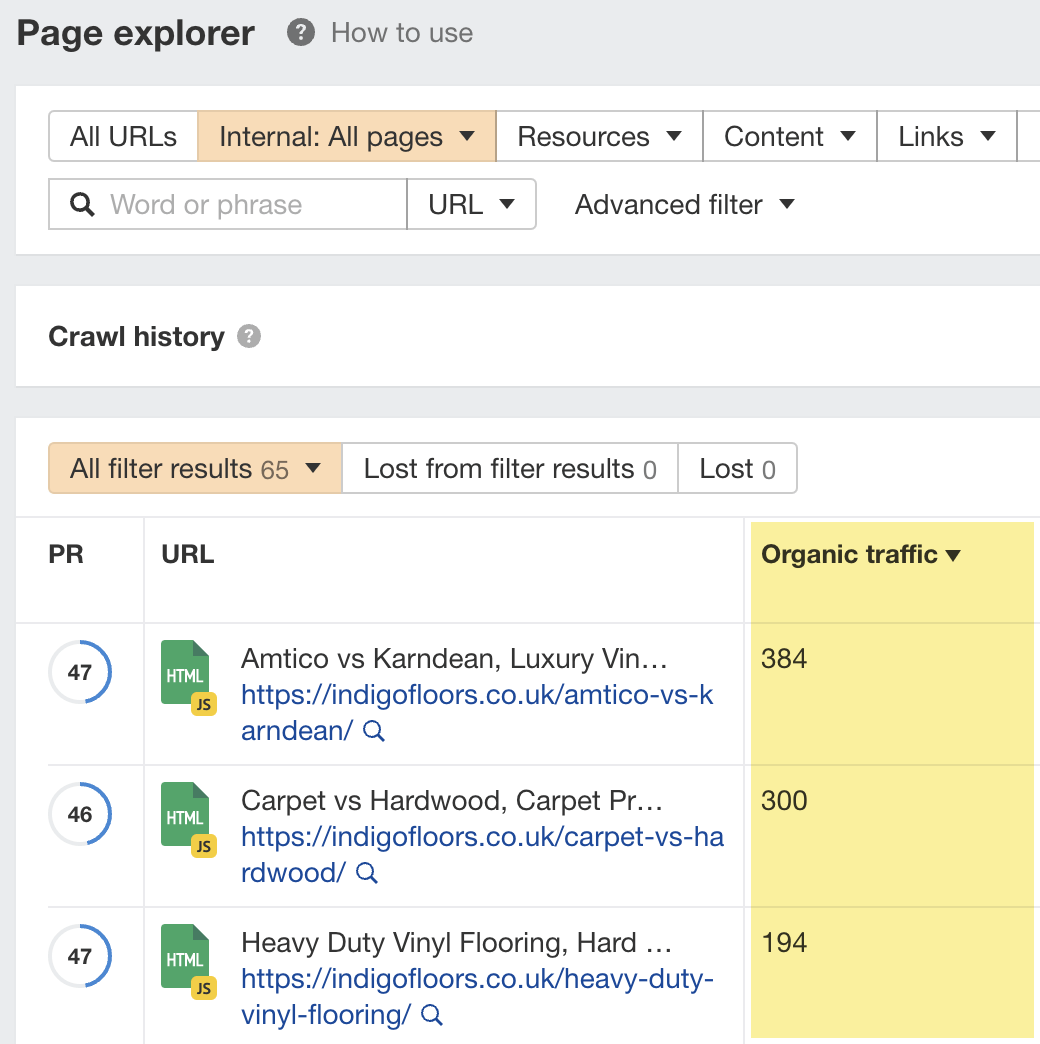
Task: Select the Lost tab
Action: (737, 469)
